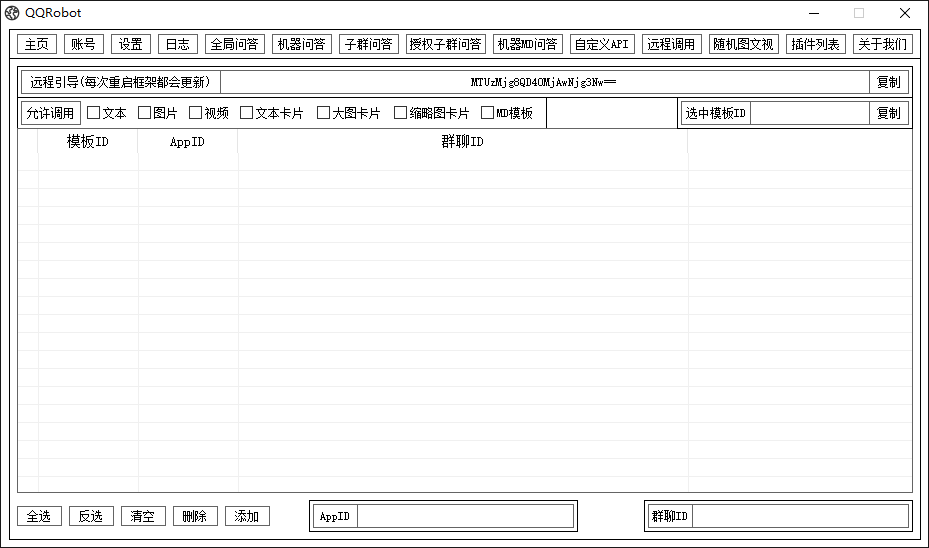The image size is (929, 548).
Task: Check the 视频 option
Action: [196, 113]
